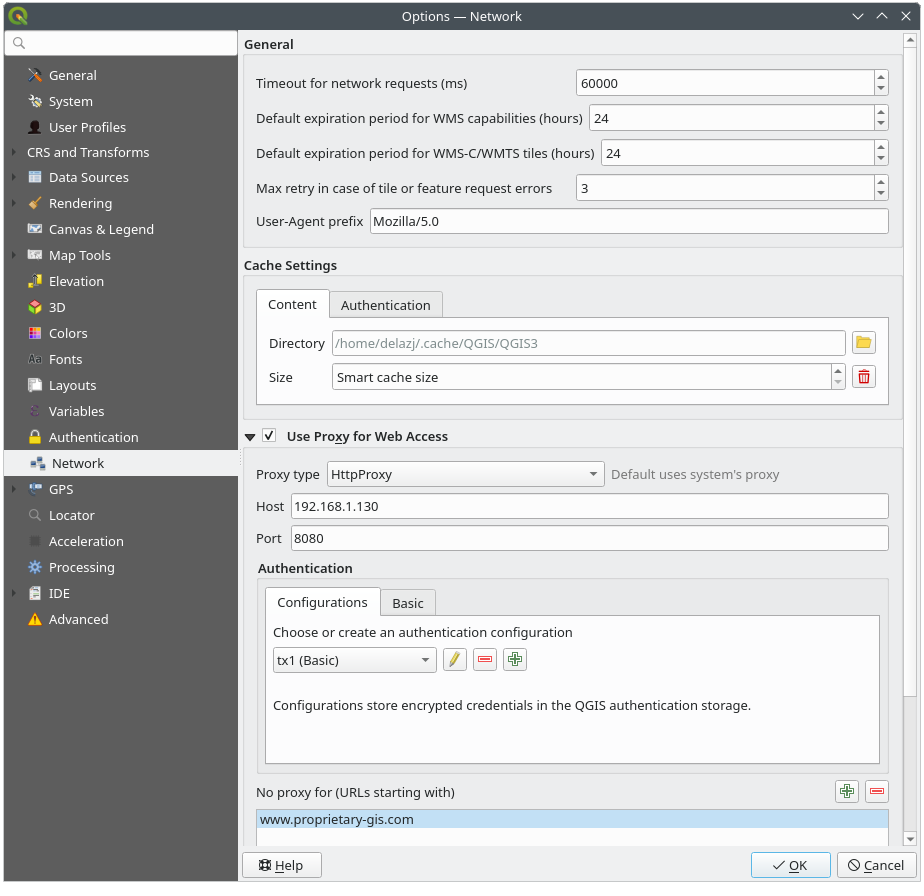Expand the Data Sources tree item
The width and height of the screenshot is (924, 896).
pyautogui.click(x=13, y=178)
